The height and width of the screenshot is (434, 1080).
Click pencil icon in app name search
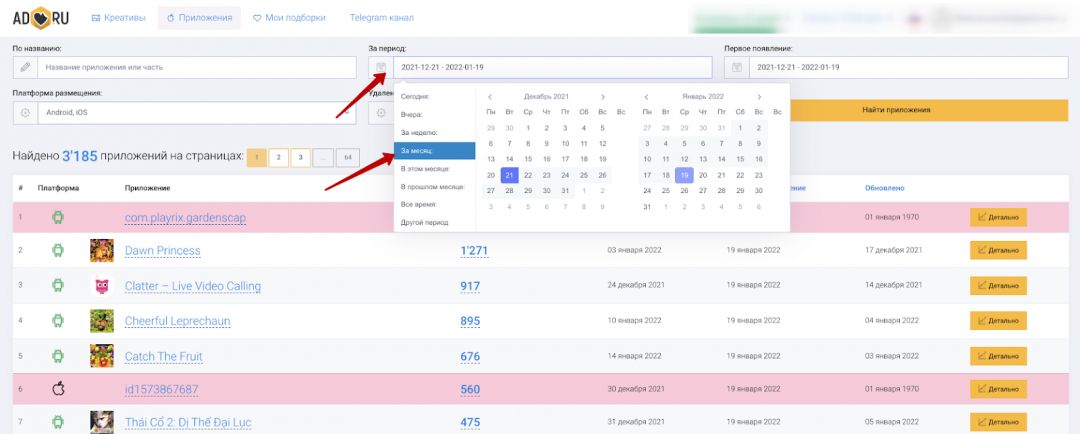(x=25, y=67)
